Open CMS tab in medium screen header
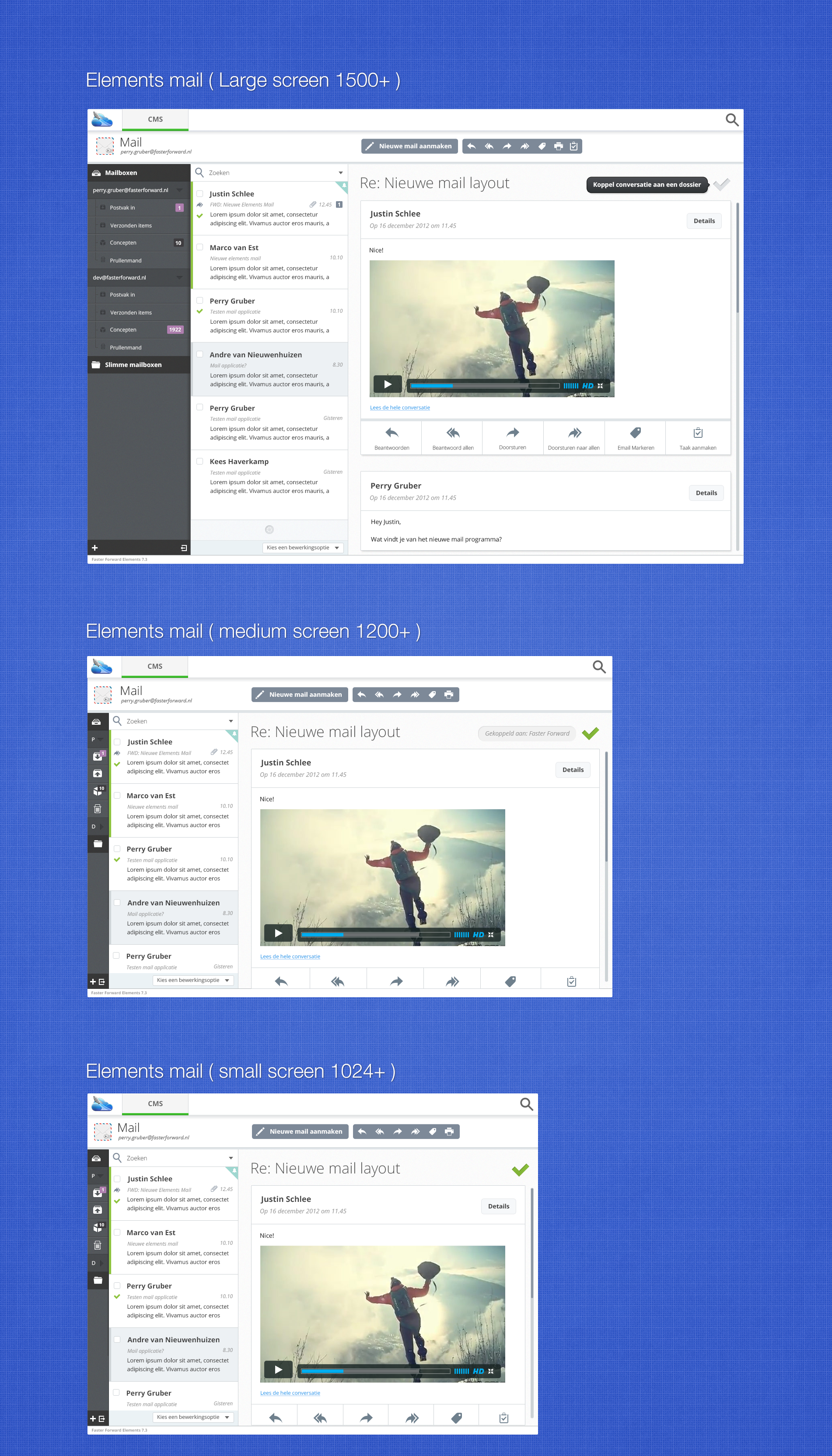Viewport: 832px width, 1456px height. pos(155,667)
